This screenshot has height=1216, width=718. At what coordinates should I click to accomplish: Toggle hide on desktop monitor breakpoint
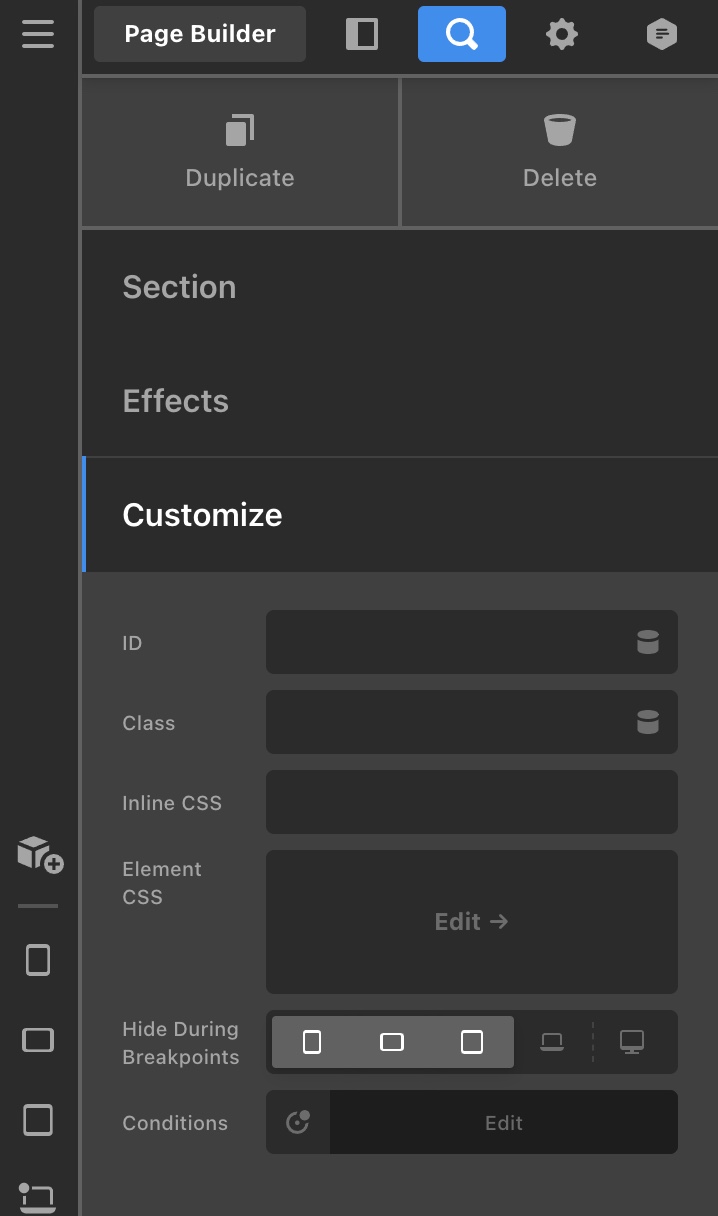(632, 1042)
